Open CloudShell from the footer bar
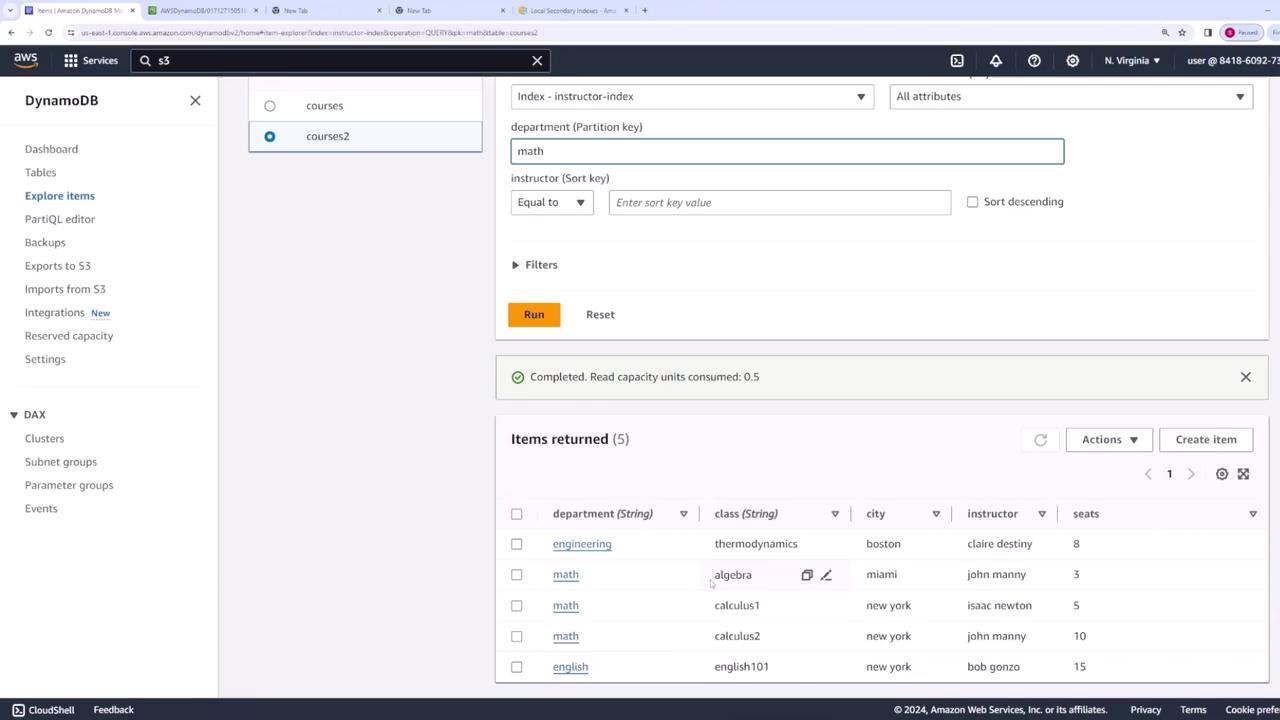 pos(43,710)
